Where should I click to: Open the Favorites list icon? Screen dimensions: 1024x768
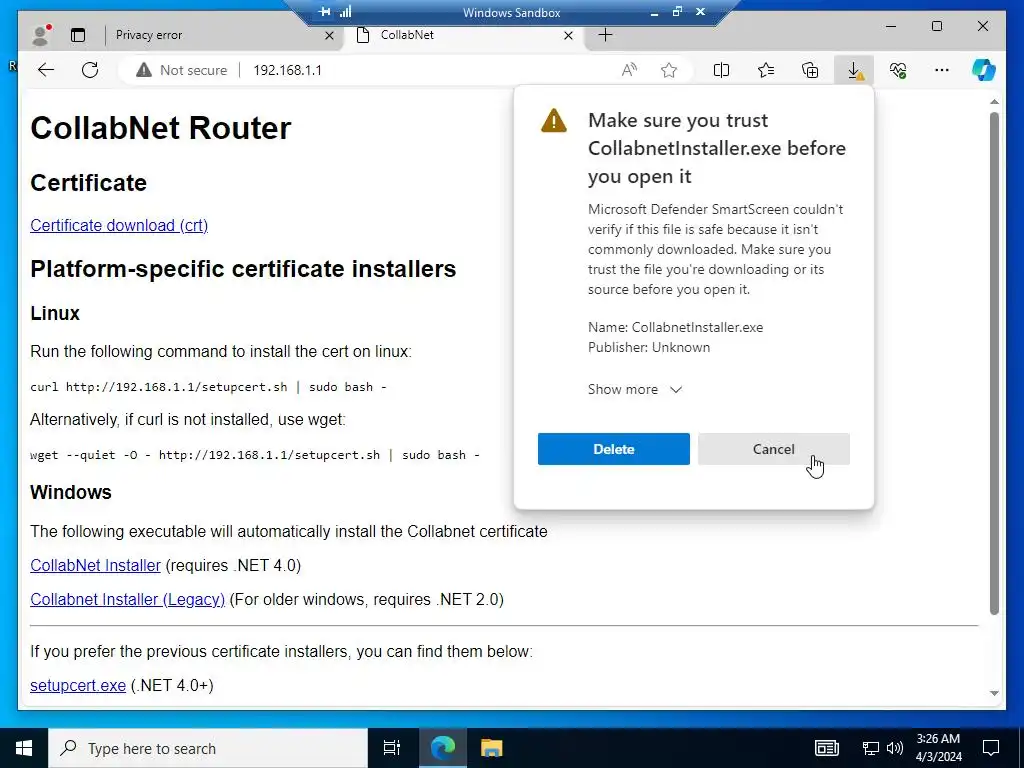click(765, 70)
